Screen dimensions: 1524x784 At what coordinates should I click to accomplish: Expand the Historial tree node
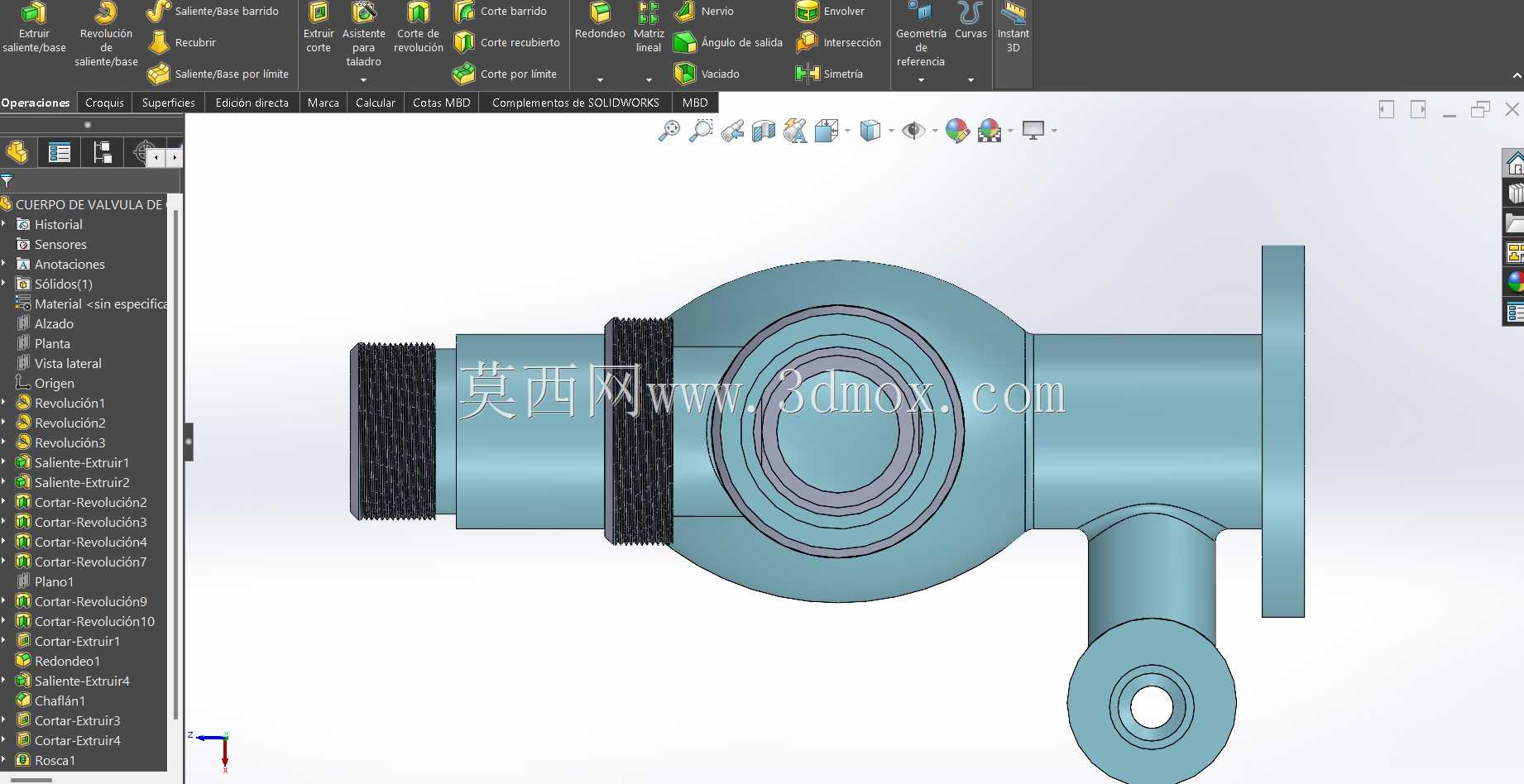(4, 224)
